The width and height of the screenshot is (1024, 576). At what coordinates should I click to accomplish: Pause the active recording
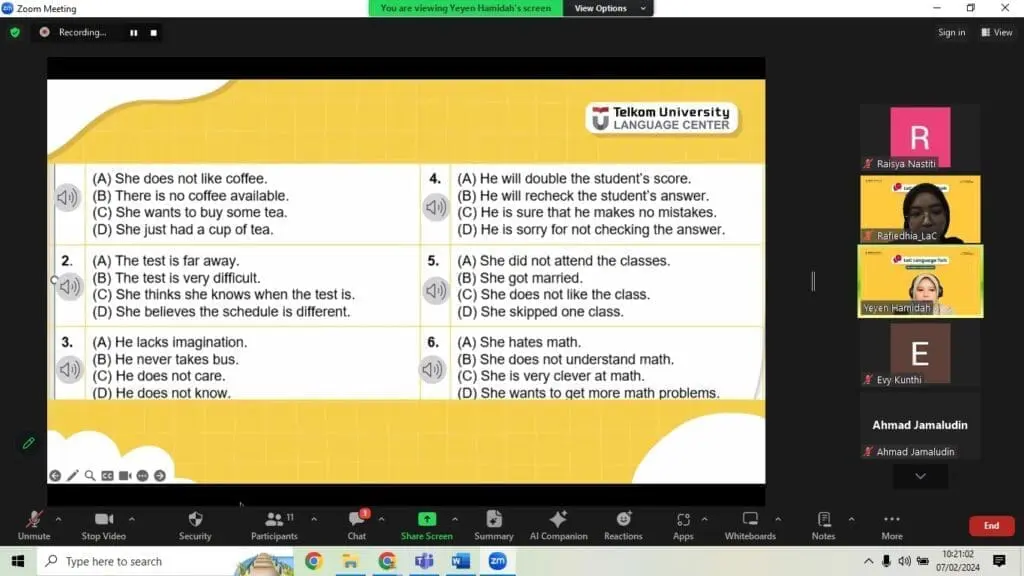pos(133,33)
